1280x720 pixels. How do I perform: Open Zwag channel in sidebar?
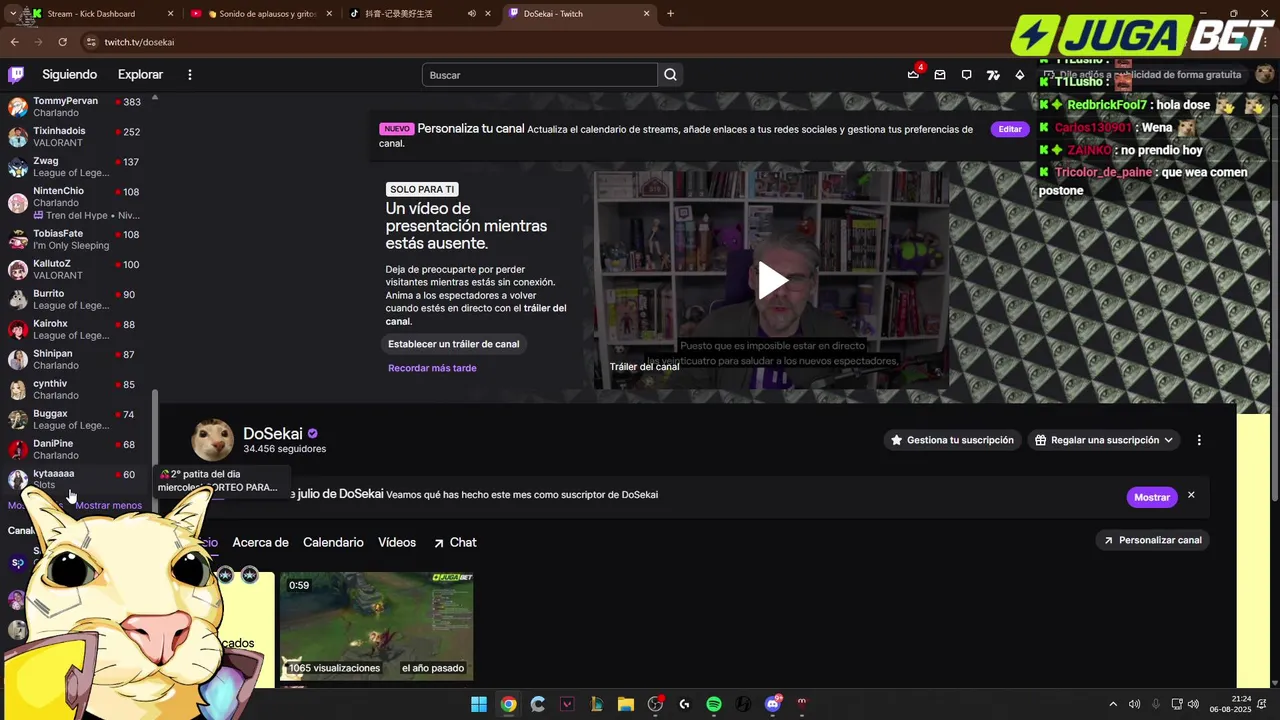click(76, 166)
